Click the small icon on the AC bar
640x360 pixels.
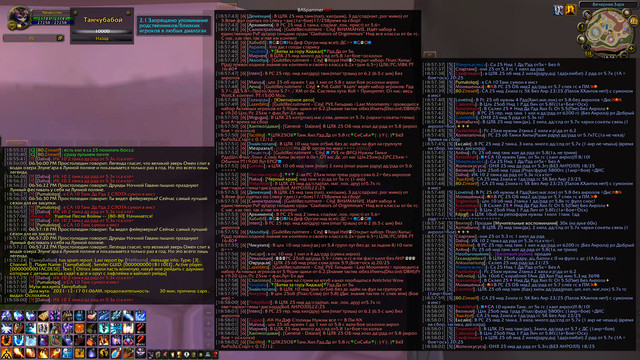(60, 38)
